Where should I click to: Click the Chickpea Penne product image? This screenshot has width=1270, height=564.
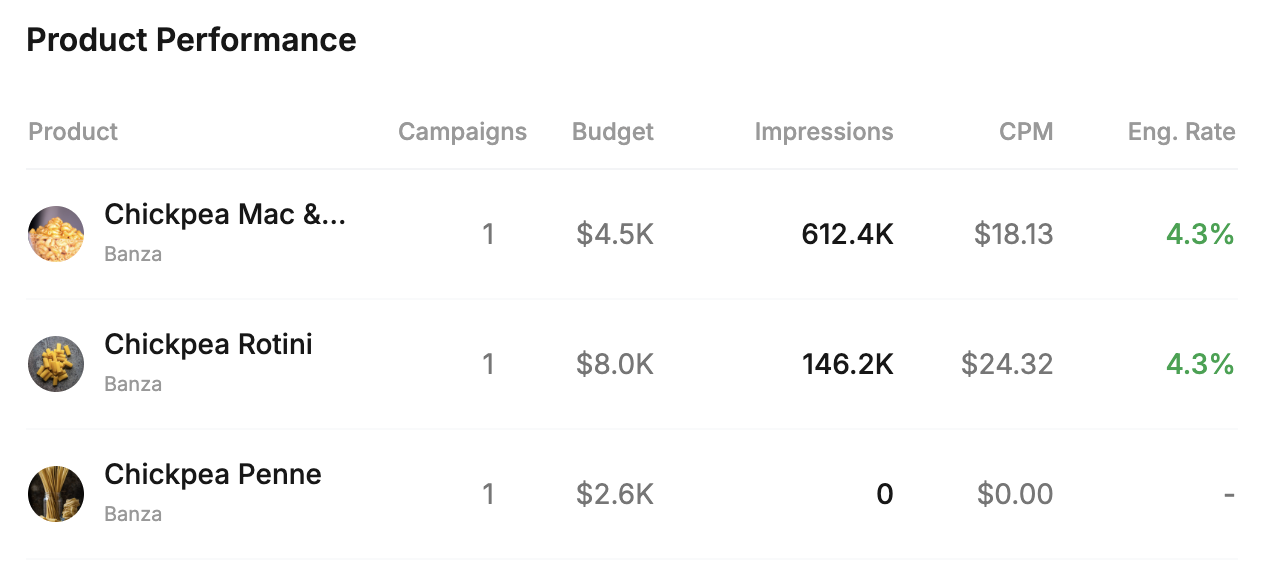(x=56, y=494)
